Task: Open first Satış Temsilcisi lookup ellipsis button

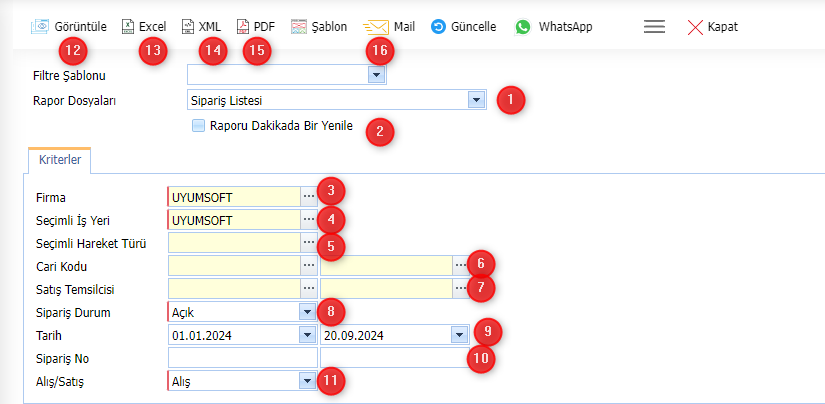Action: click(x=309, y=289)
